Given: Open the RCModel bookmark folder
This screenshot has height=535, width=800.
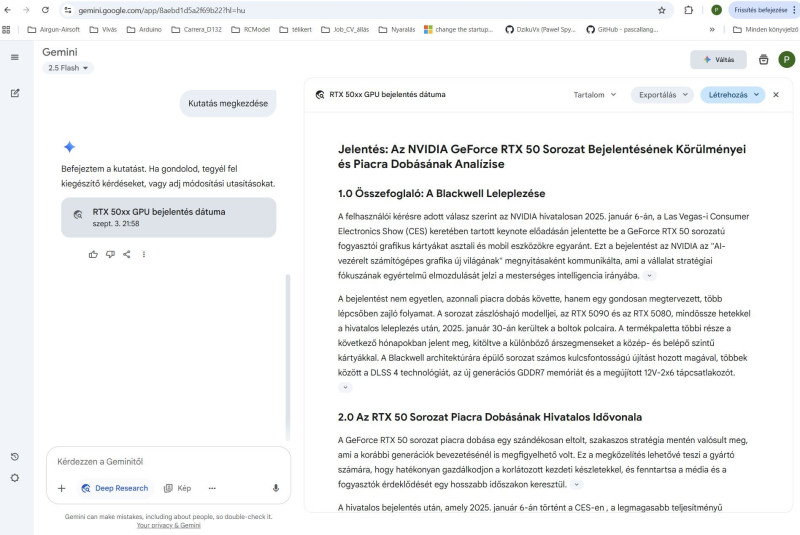Looking at the screenshot, I should (x=251, y=30).
